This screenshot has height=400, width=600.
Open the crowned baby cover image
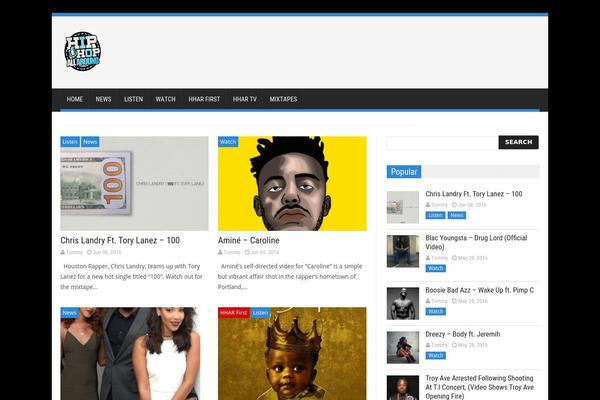point(292,354)
